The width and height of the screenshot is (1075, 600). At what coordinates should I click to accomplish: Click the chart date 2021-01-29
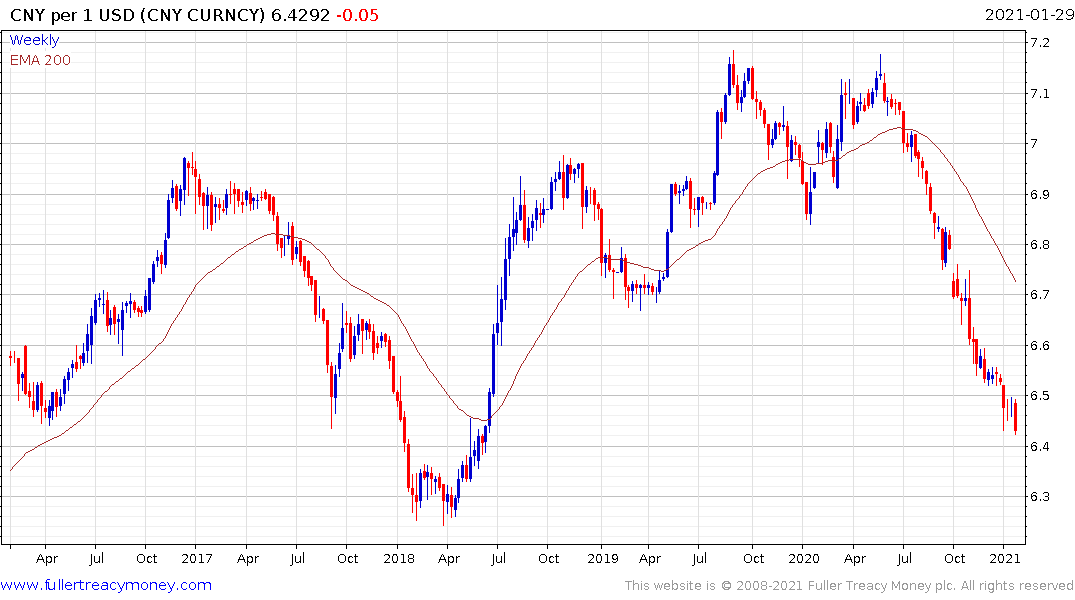click(1029, 14)
